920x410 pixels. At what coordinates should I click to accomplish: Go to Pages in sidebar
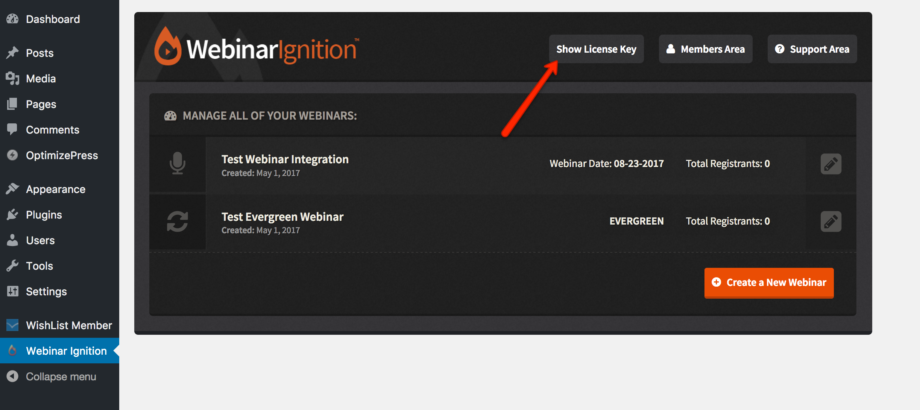[x=41, y=104]
